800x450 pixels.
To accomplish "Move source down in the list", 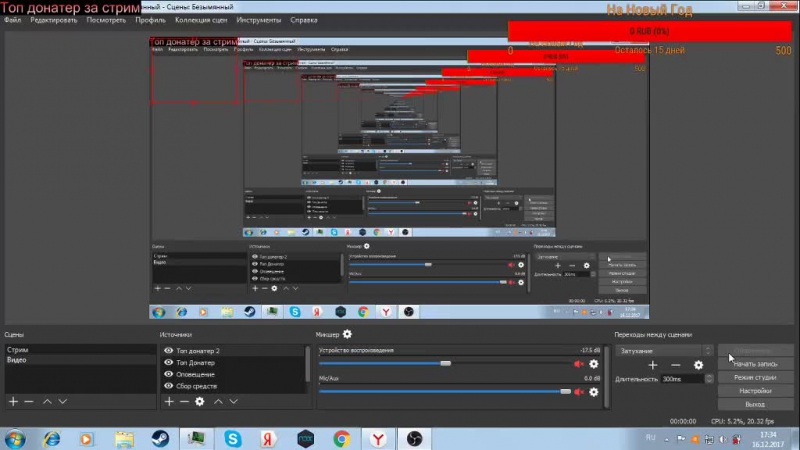I will point(233,402).
